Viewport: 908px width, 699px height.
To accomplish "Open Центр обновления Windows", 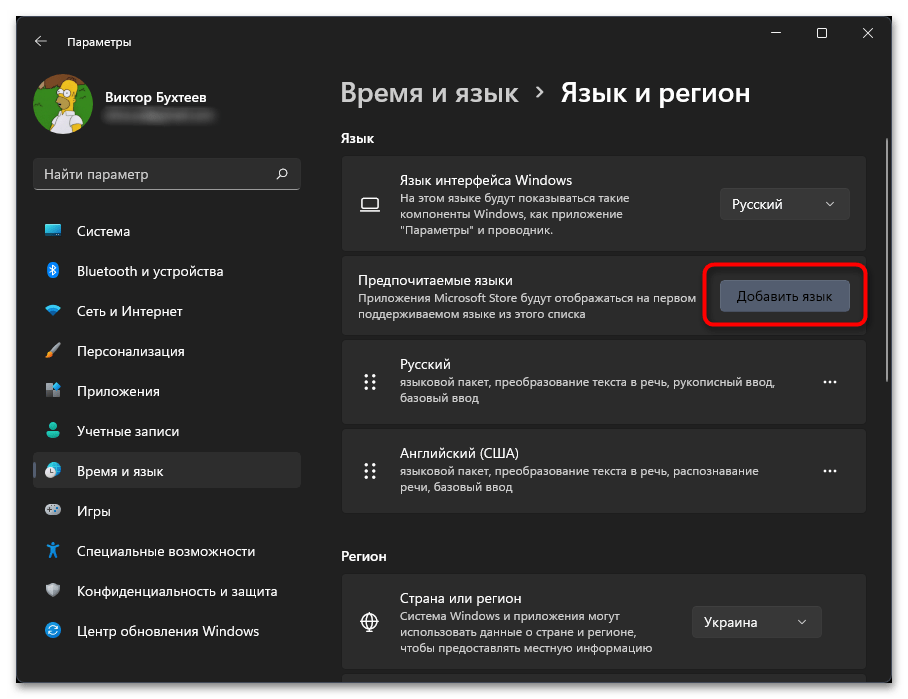I will coord(167,630).
